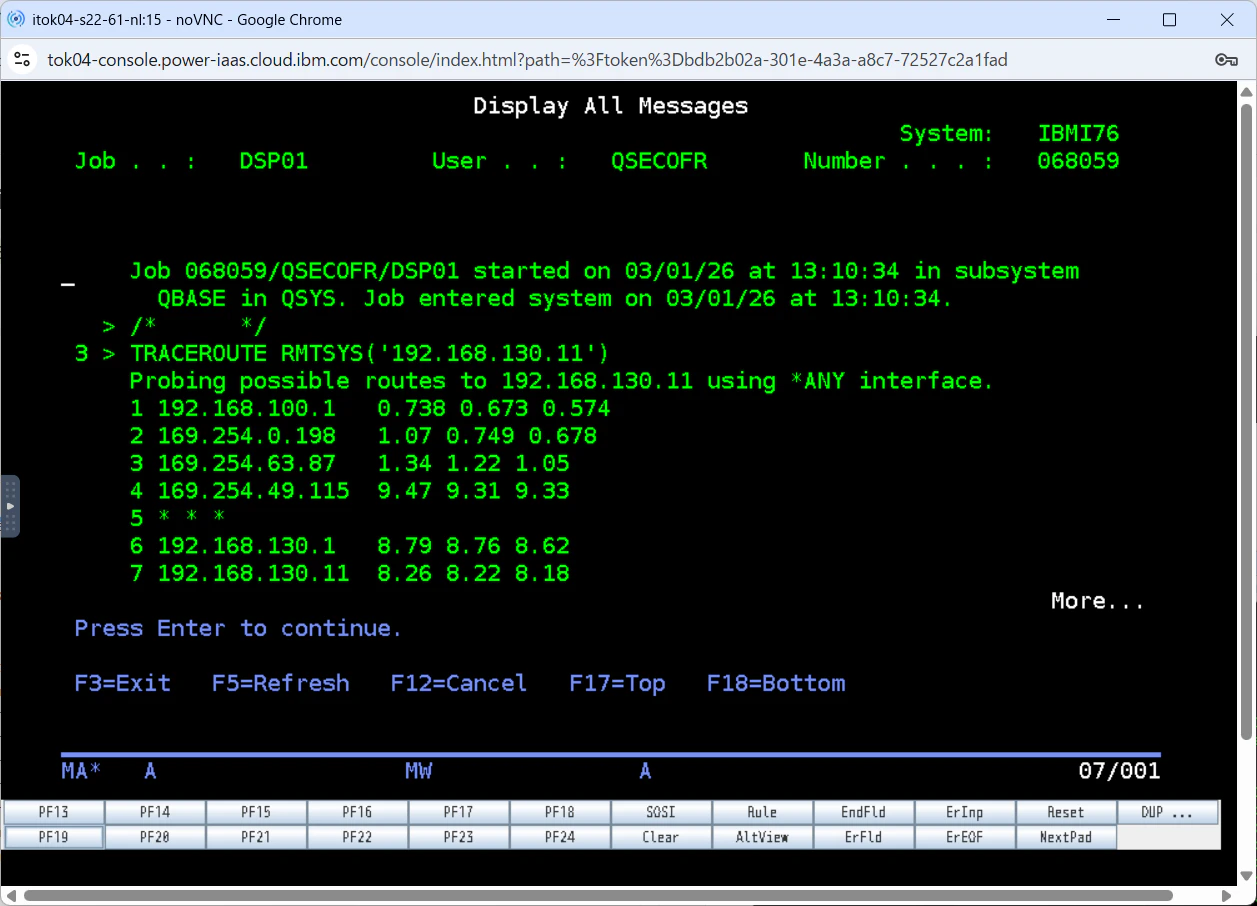Click the PF24 key button
The width and height of the screenshot is (1257, 906).
pyautogui.click(x=560, y=837)
